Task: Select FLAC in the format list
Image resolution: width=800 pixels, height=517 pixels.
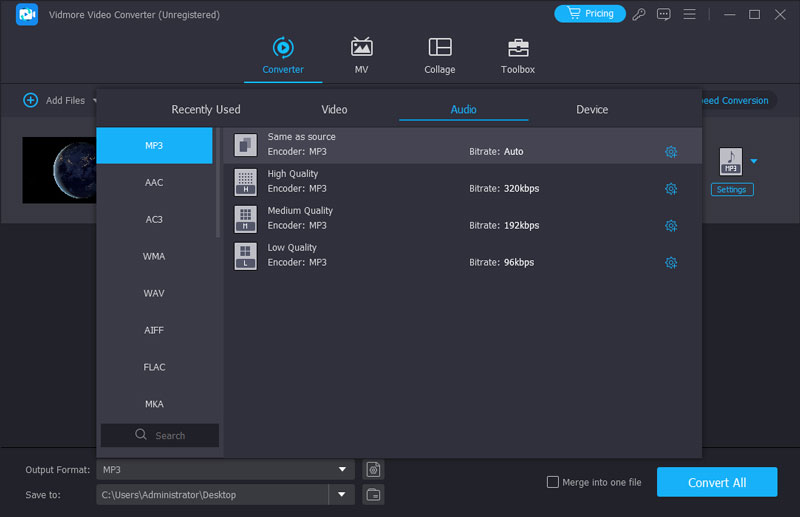Action: [x=154, y=367]
